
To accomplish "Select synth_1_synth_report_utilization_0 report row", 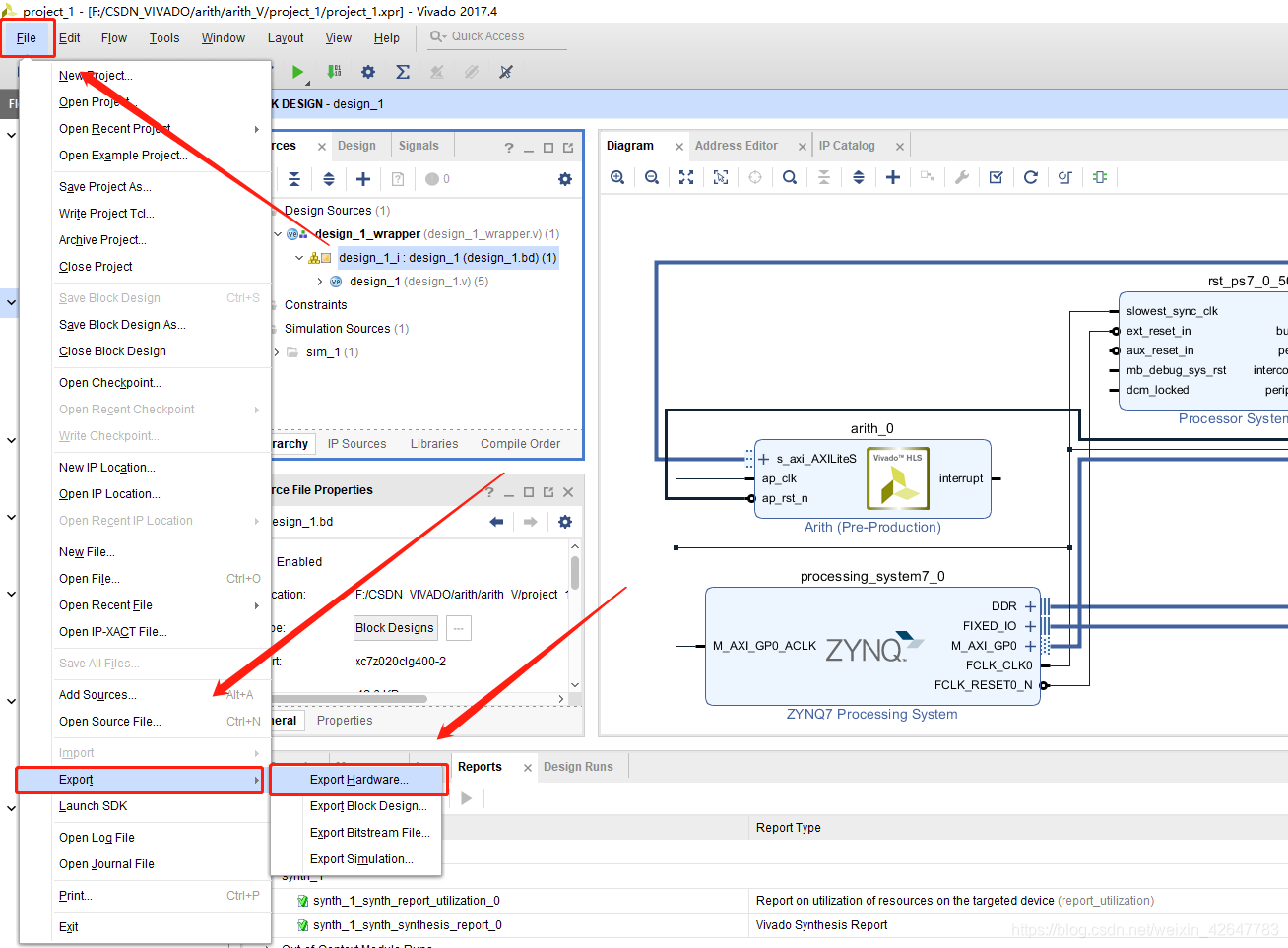I will (406, 901).
